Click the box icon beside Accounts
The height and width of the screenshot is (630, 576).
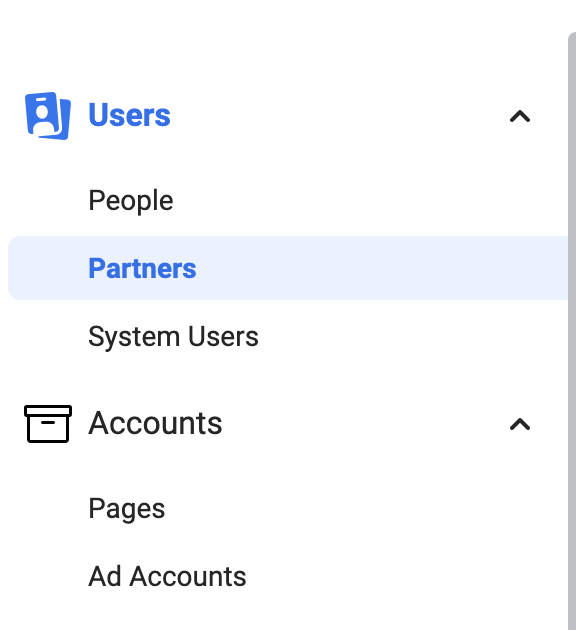[x=48, y=424]
